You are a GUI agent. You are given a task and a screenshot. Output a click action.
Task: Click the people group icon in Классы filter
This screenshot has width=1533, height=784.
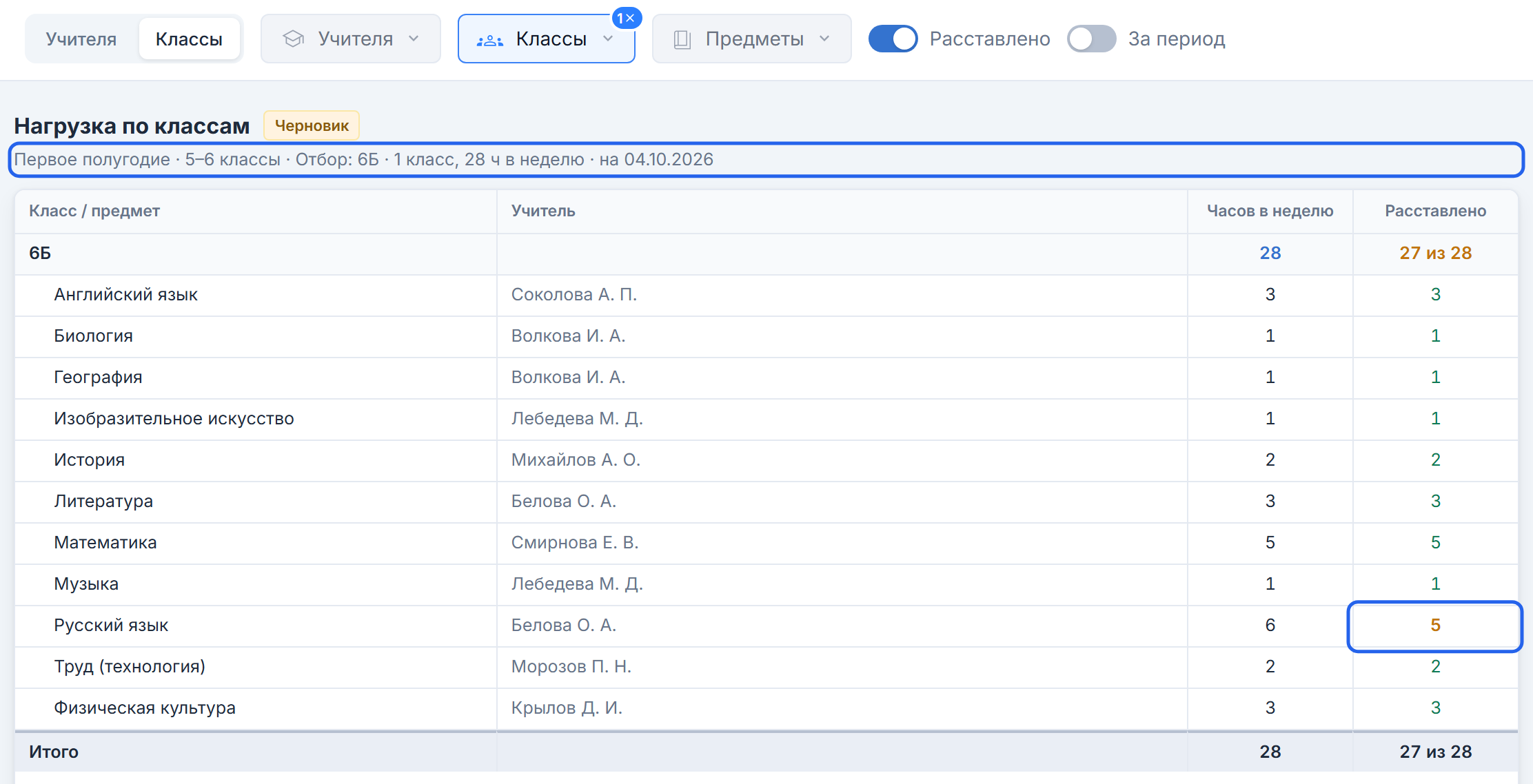tap(490, 40)
